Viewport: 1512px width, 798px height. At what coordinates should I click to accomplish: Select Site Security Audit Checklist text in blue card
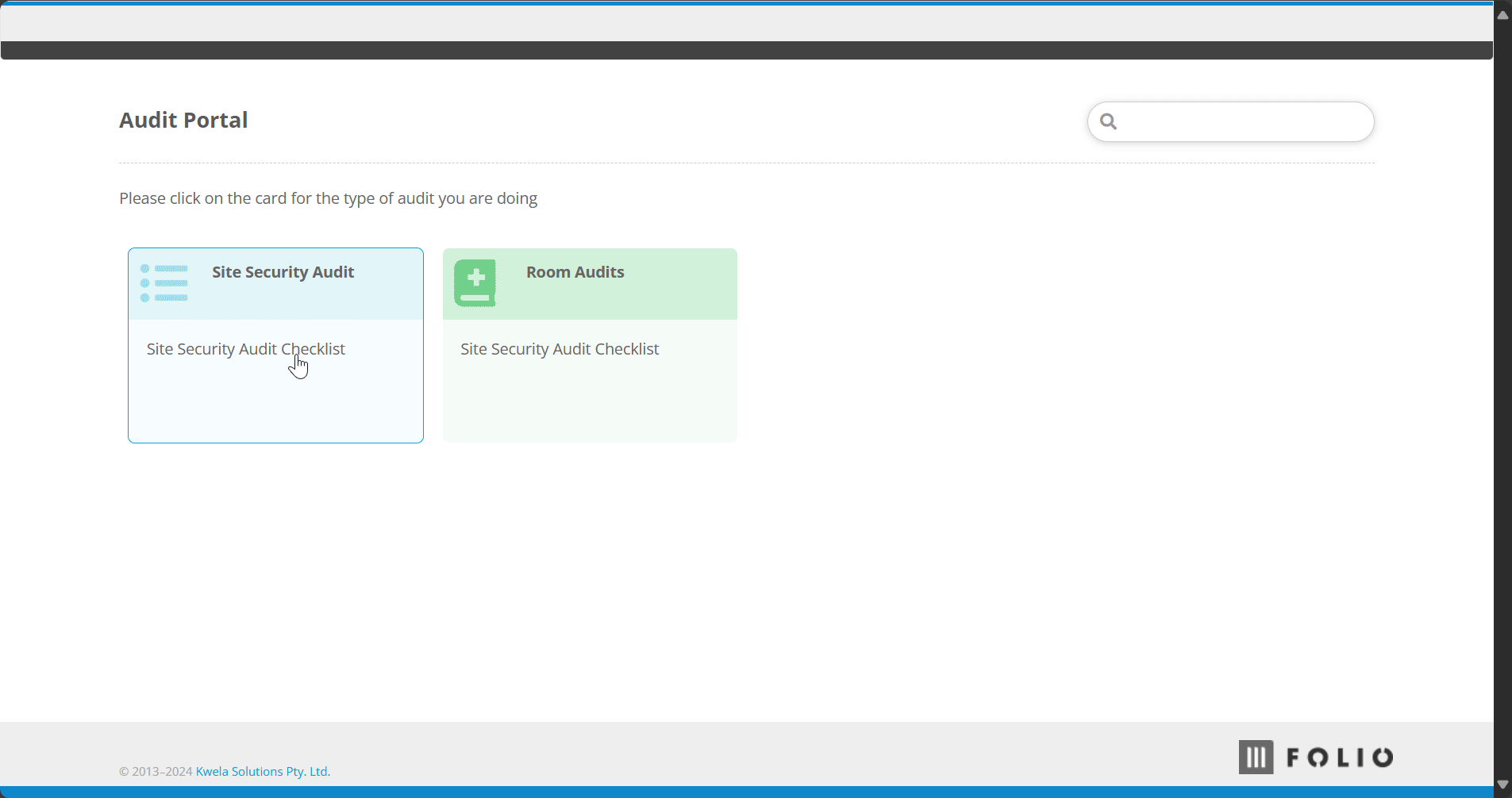point(245,349)
